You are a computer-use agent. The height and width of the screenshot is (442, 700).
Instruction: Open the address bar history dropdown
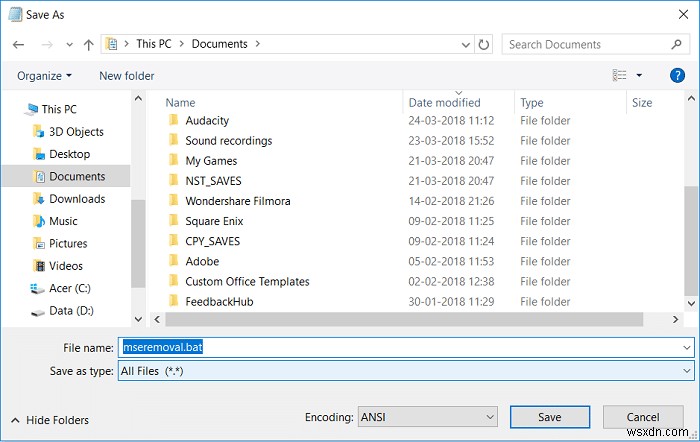click(465, 45)
